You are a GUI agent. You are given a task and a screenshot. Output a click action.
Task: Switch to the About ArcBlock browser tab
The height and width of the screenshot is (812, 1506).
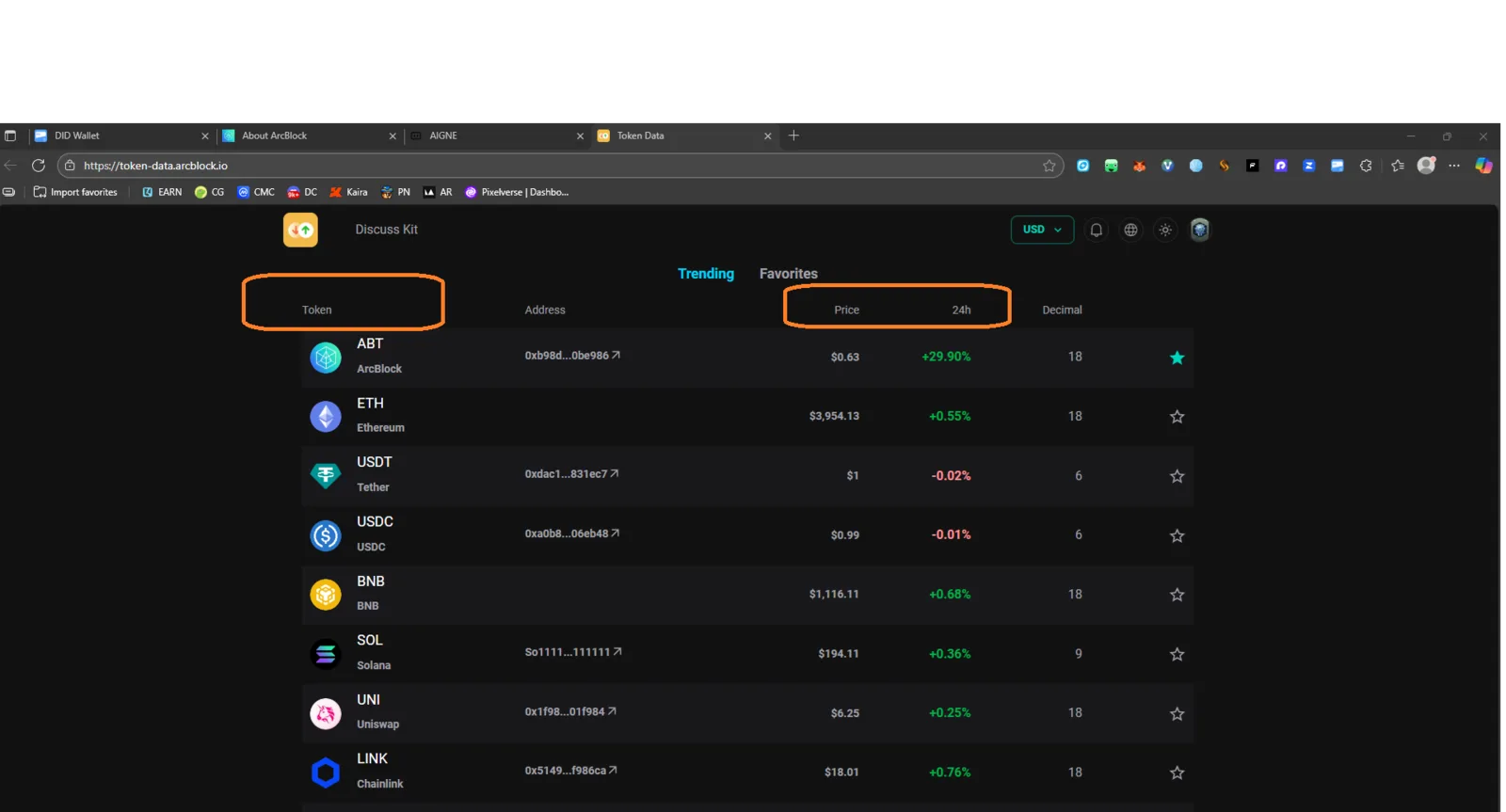(x=310, y=135)
